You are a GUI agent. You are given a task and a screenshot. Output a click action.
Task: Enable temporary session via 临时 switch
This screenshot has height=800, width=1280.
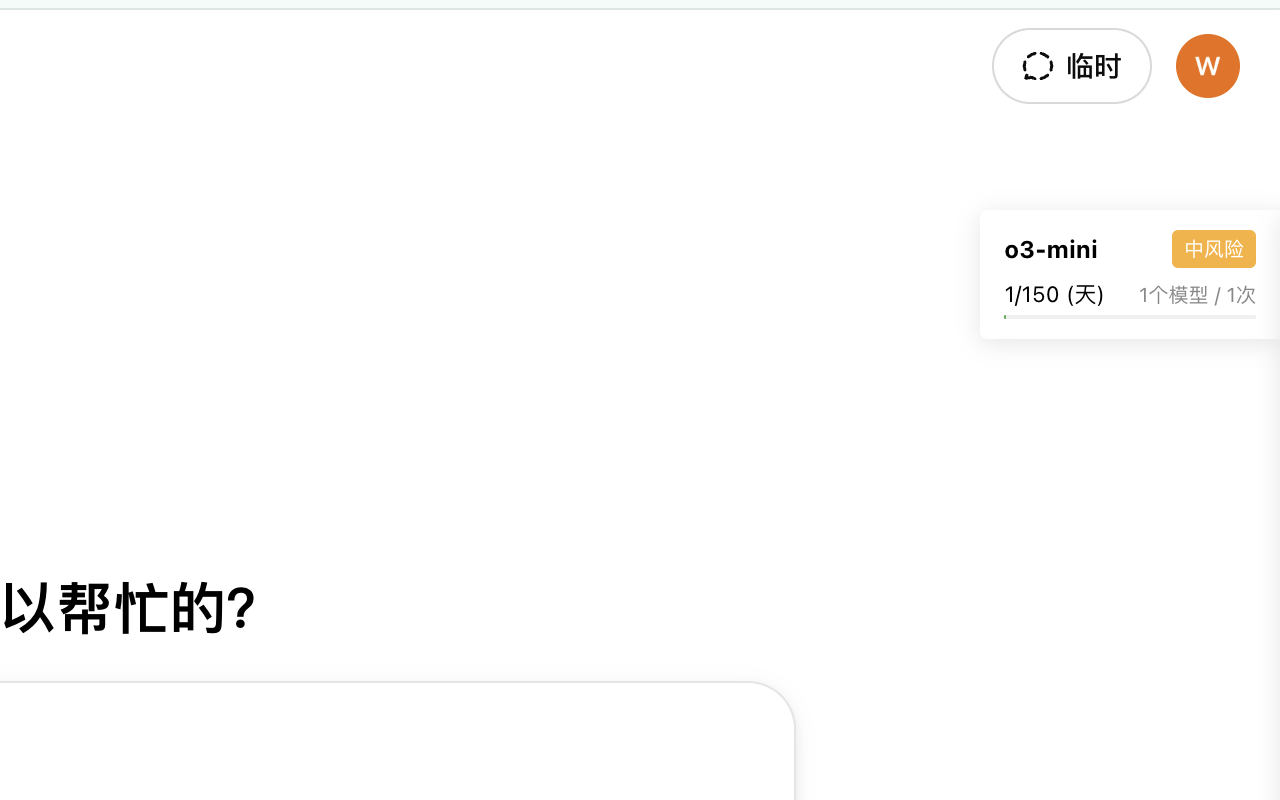click(x=1071, y=65)
